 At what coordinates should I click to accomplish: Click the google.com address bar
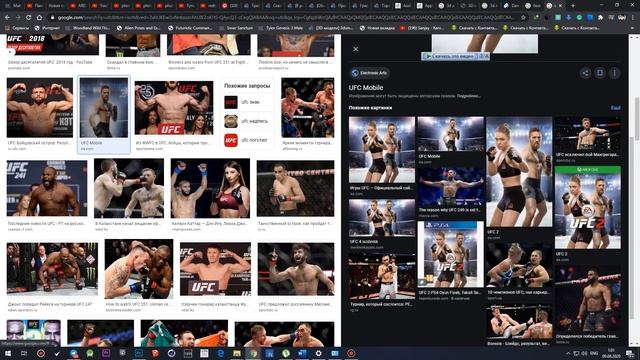[x=286, y=18]
